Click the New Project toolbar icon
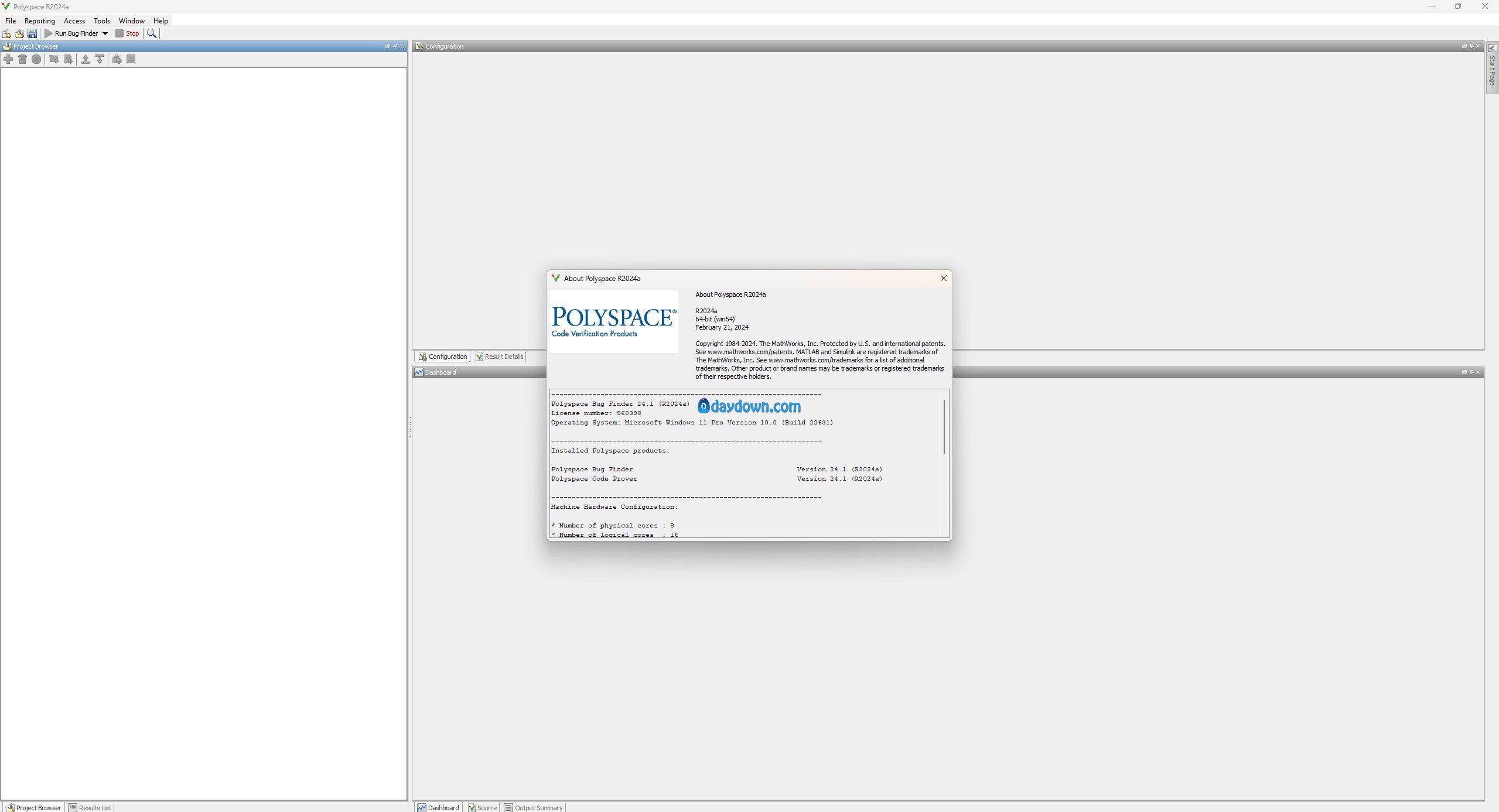Image resolution: width=1499 pixels, height=812 pixels. click(7, 33)
